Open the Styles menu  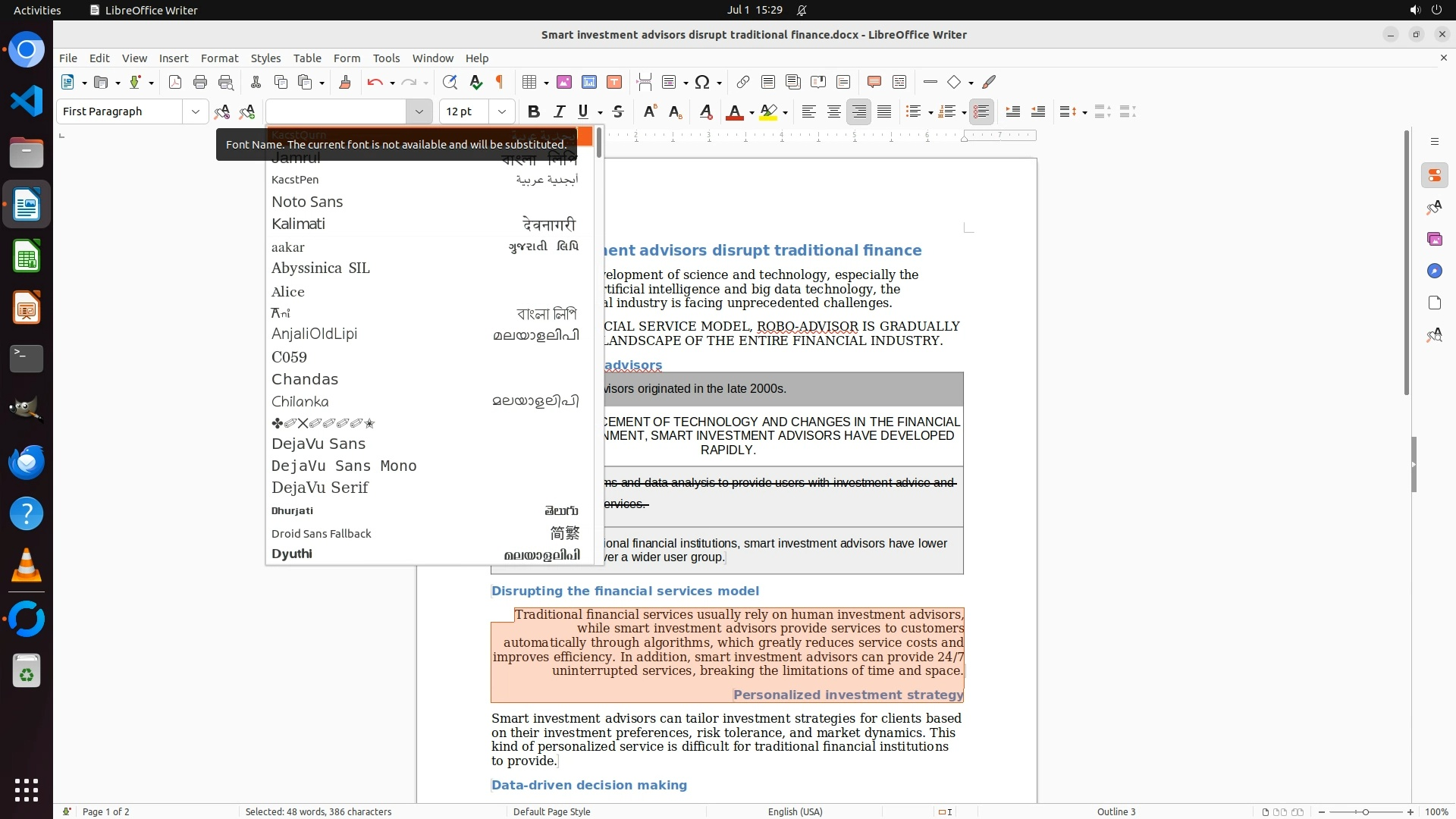pos(265,58)
